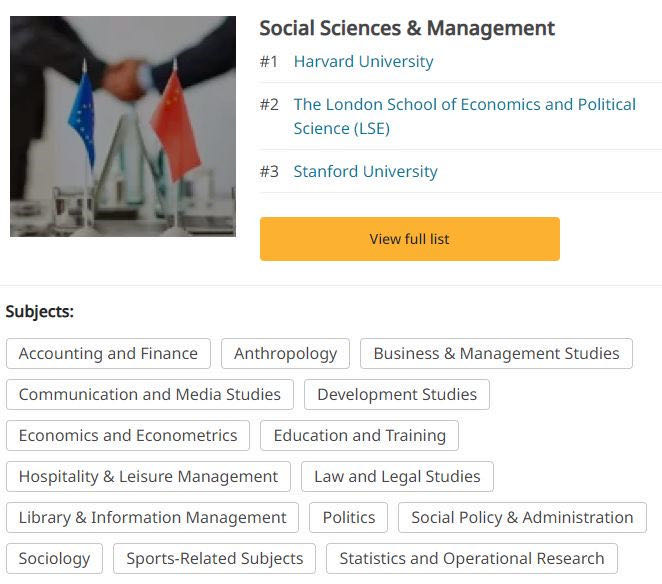The image size is (662, 584).
Task: Select the Accounting and Finance subject
Action: click(108, 354)
